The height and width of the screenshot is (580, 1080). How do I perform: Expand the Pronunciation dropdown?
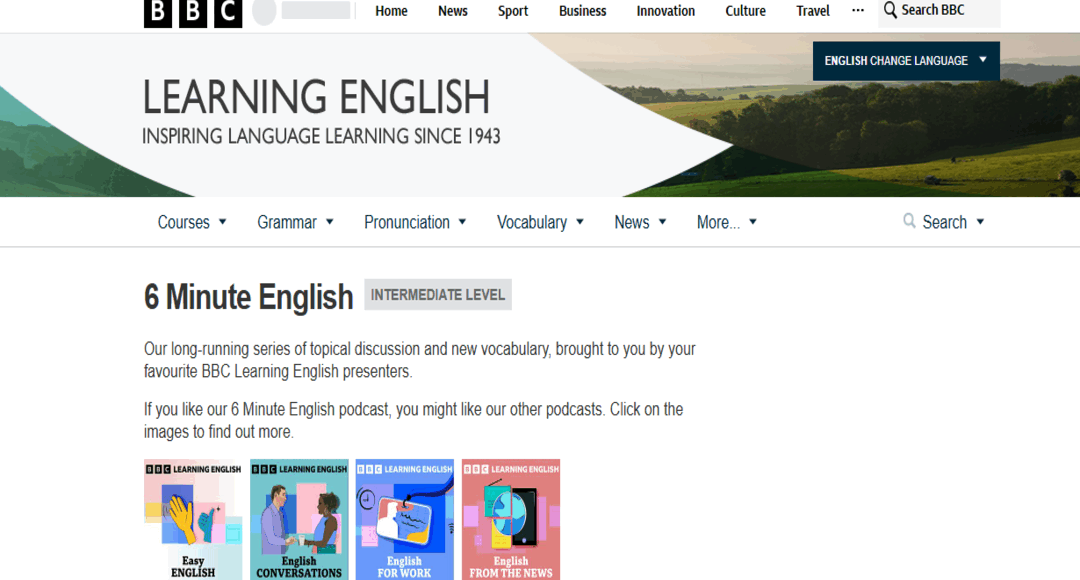(x=415, y=222)
